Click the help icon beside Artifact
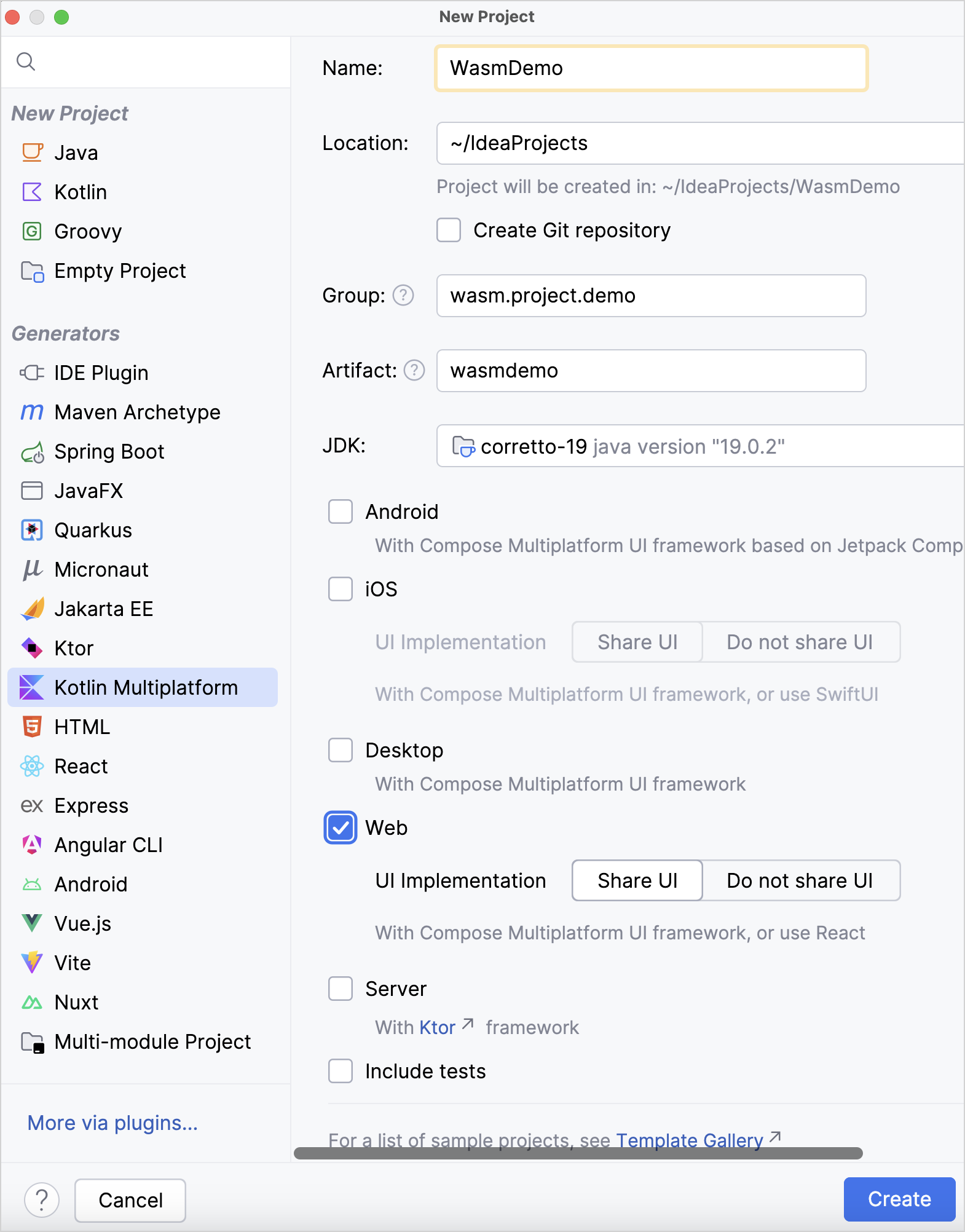 pos(414,371)
